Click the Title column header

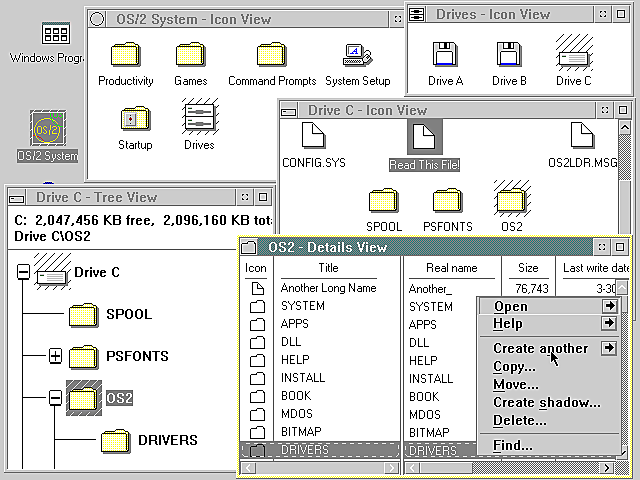pos(329,268)
